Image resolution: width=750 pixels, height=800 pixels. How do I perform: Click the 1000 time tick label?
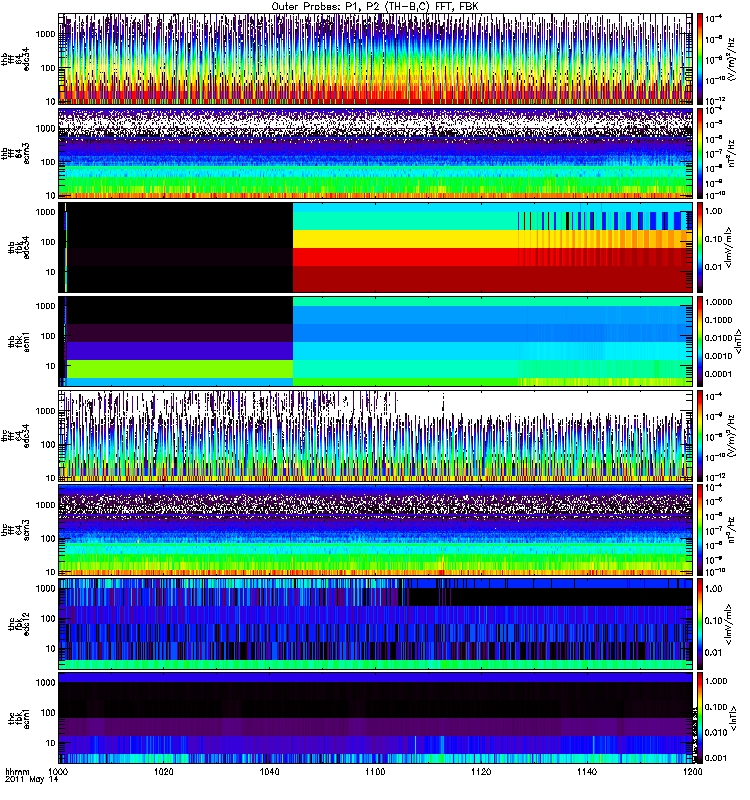coord(59,774)
